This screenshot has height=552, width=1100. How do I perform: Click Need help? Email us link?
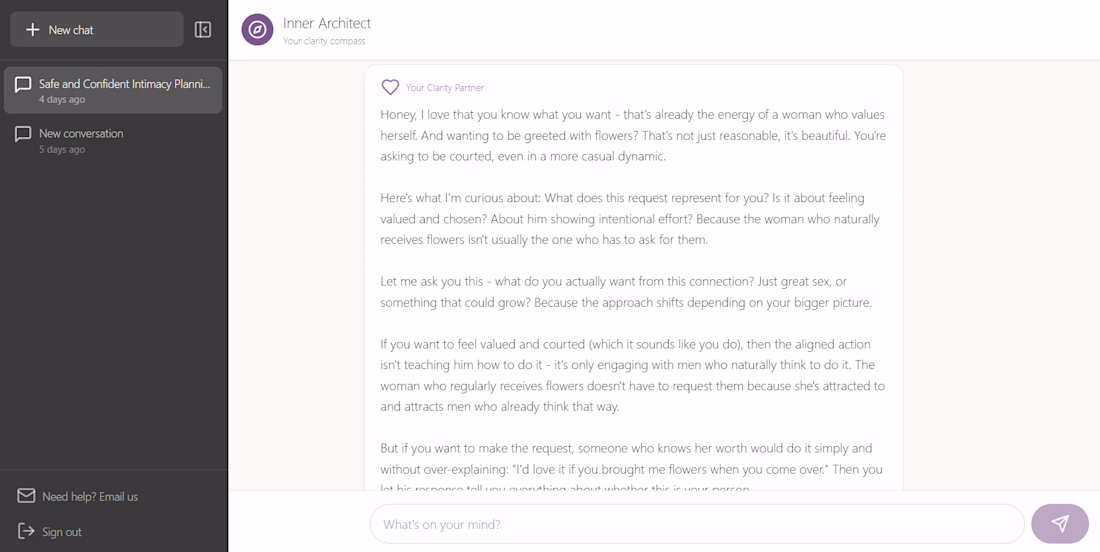90,497
